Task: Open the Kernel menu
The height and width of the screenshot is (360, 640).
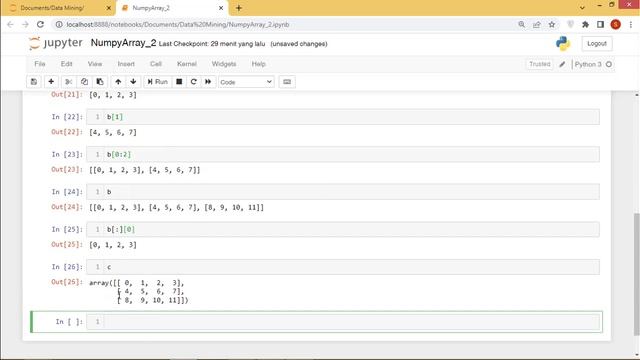Action: tap(187, 64)
